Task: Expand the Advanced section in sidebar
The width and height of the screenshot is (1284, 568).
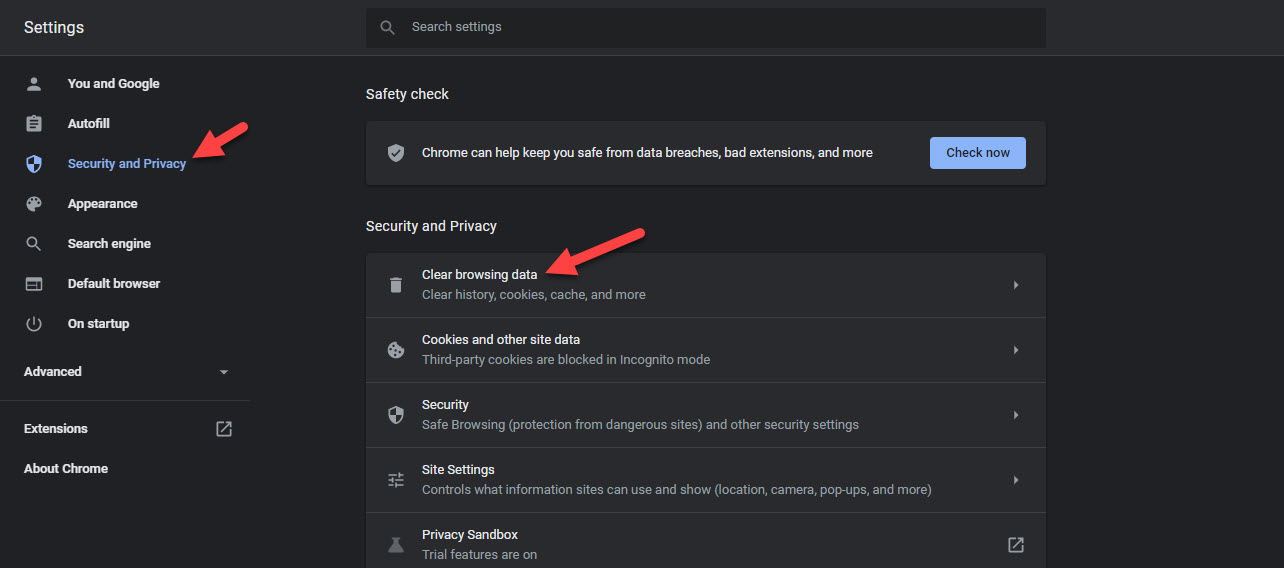Action: click(x=223, y=372)
